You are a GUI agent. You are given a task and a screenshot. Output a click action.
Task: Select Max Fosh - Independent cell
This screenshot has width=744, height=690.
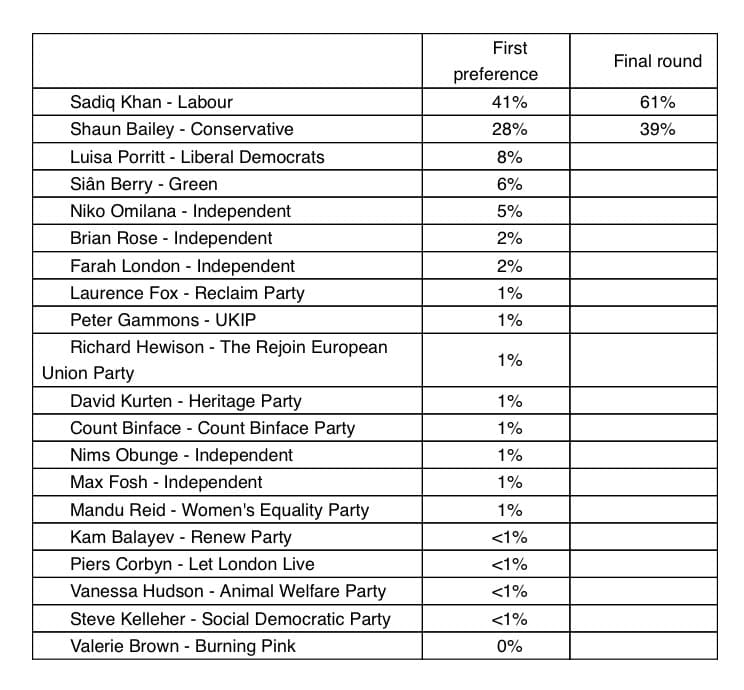pos(227,482)
